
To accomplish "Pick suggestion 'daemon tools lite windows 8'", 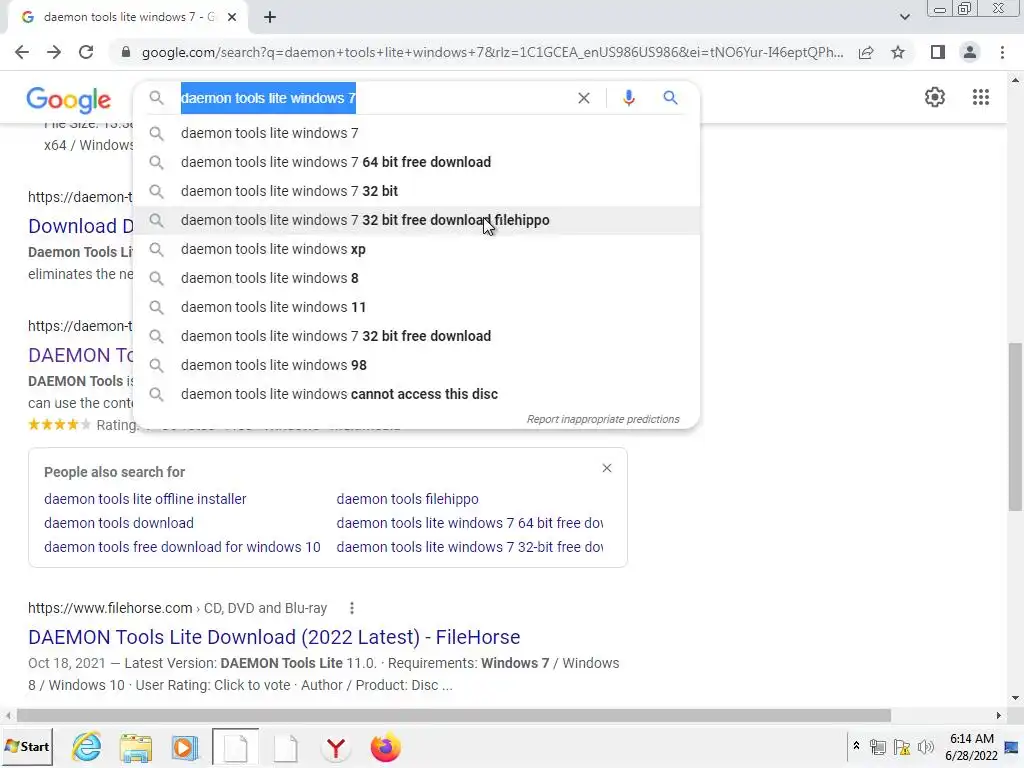I will coord(416,278).
